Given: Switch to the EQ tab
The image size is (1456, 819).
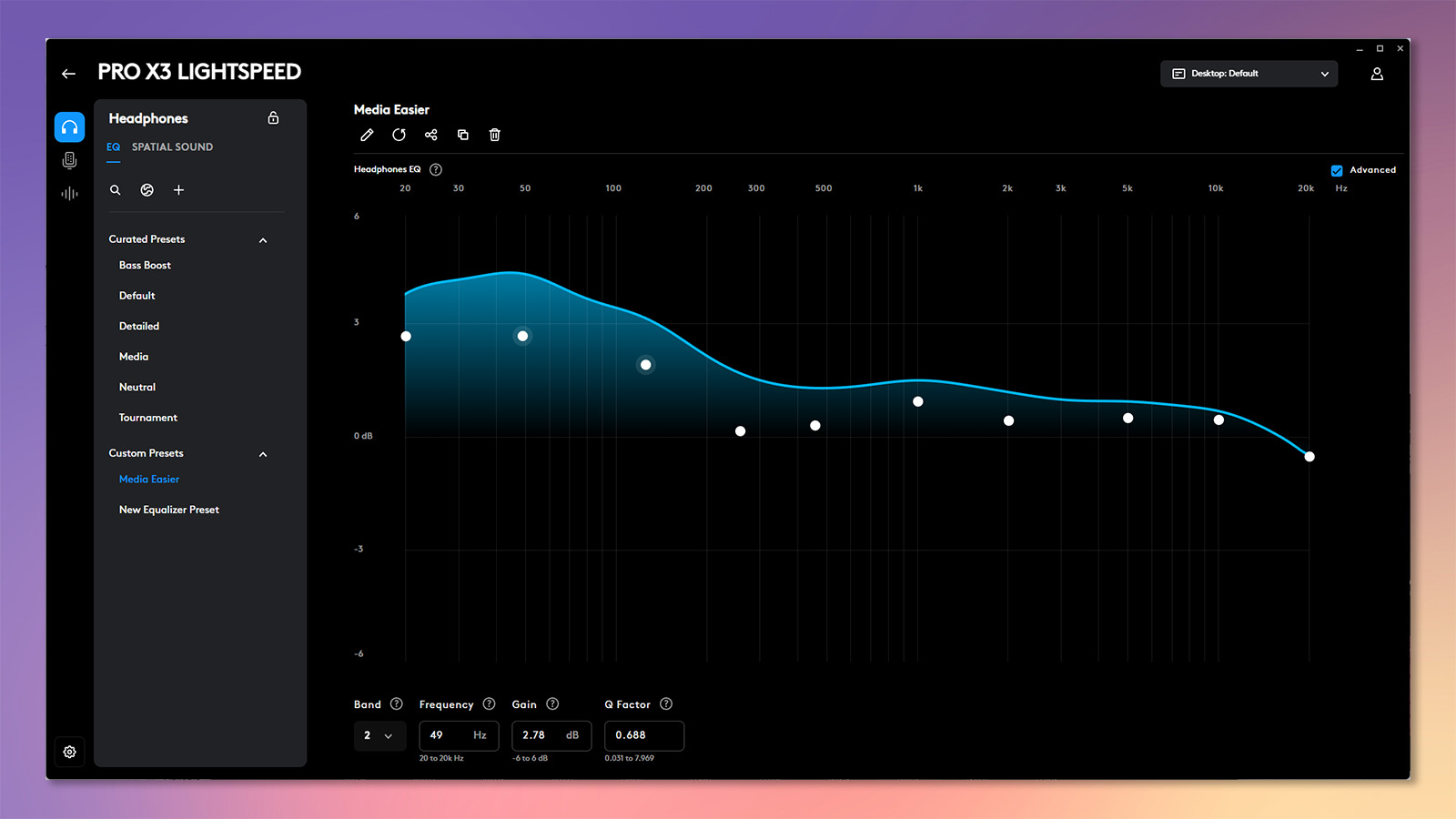Looking at the screenshot, I should tap(113, 147).
